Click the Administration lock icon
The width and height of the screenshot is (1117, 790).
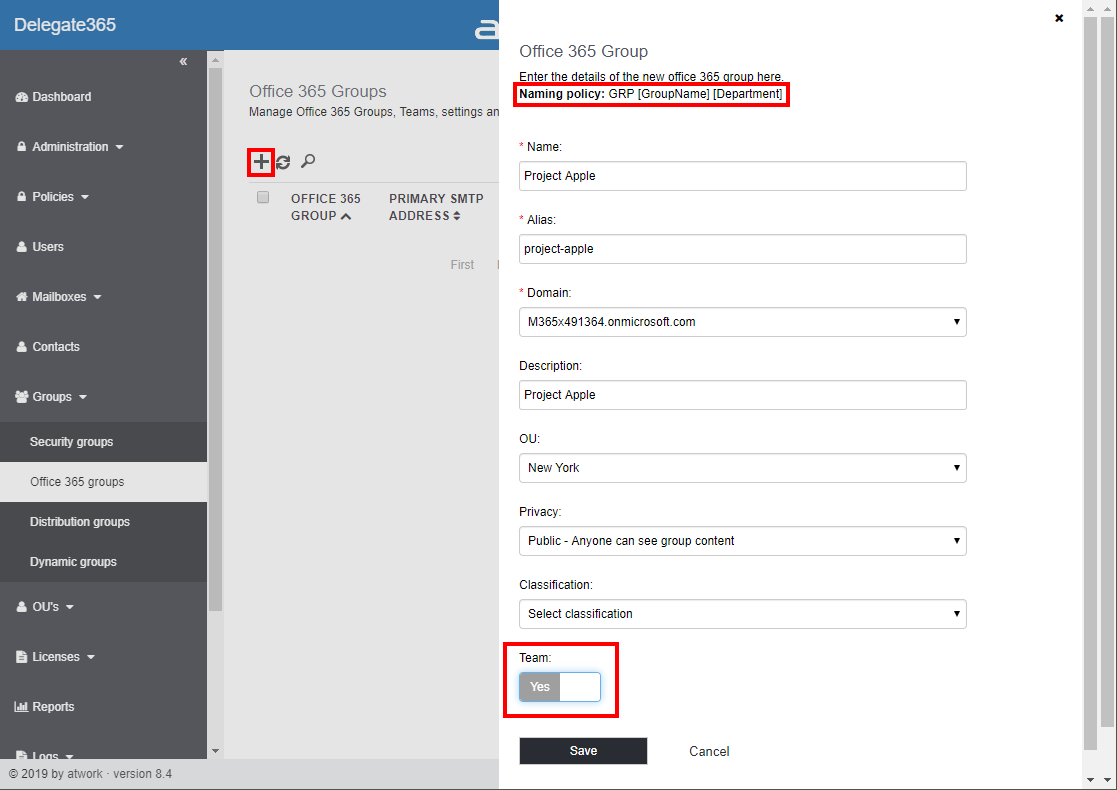click(x=21, y=146)
